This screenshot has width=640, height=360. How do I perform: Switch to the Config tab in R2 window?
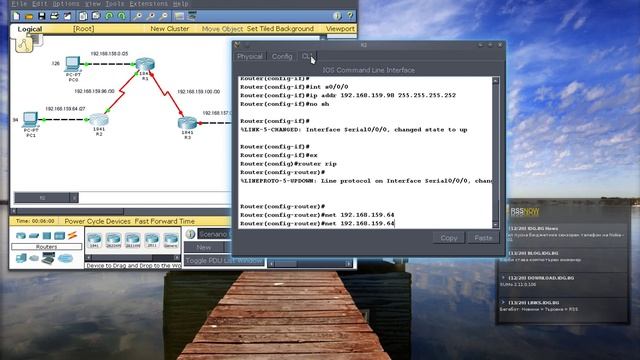point(282,56)
